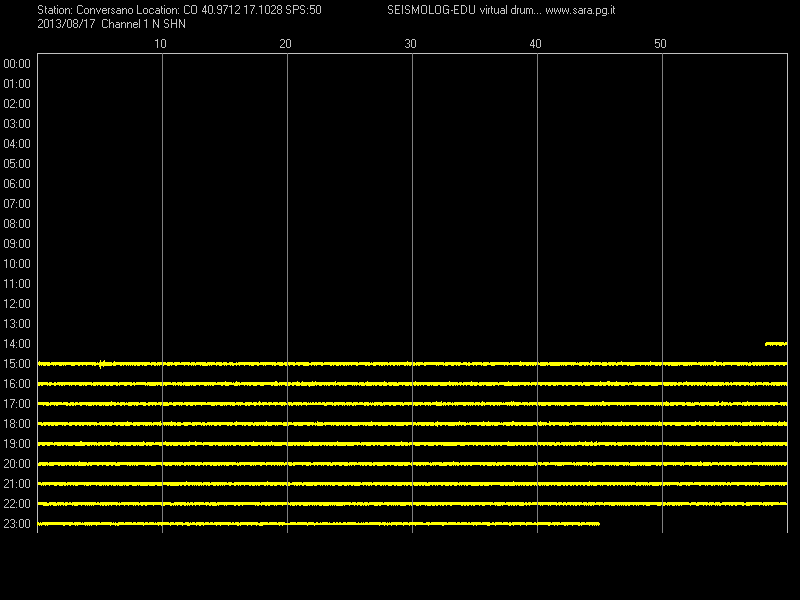Click the 00:00 hour label

click(17, 64)
